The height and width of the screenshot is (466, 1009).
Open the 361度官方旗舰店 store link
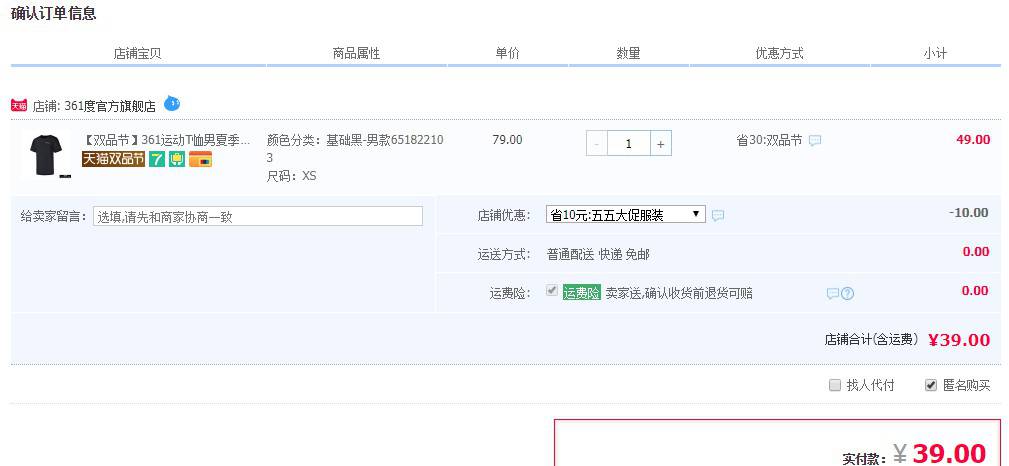110,106
